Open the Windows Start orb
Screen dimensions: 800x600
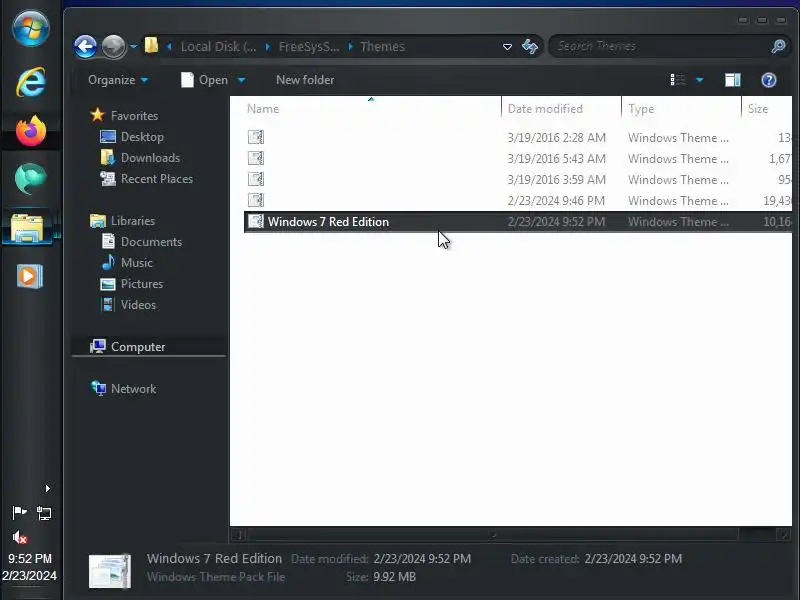tap(31, 29)
